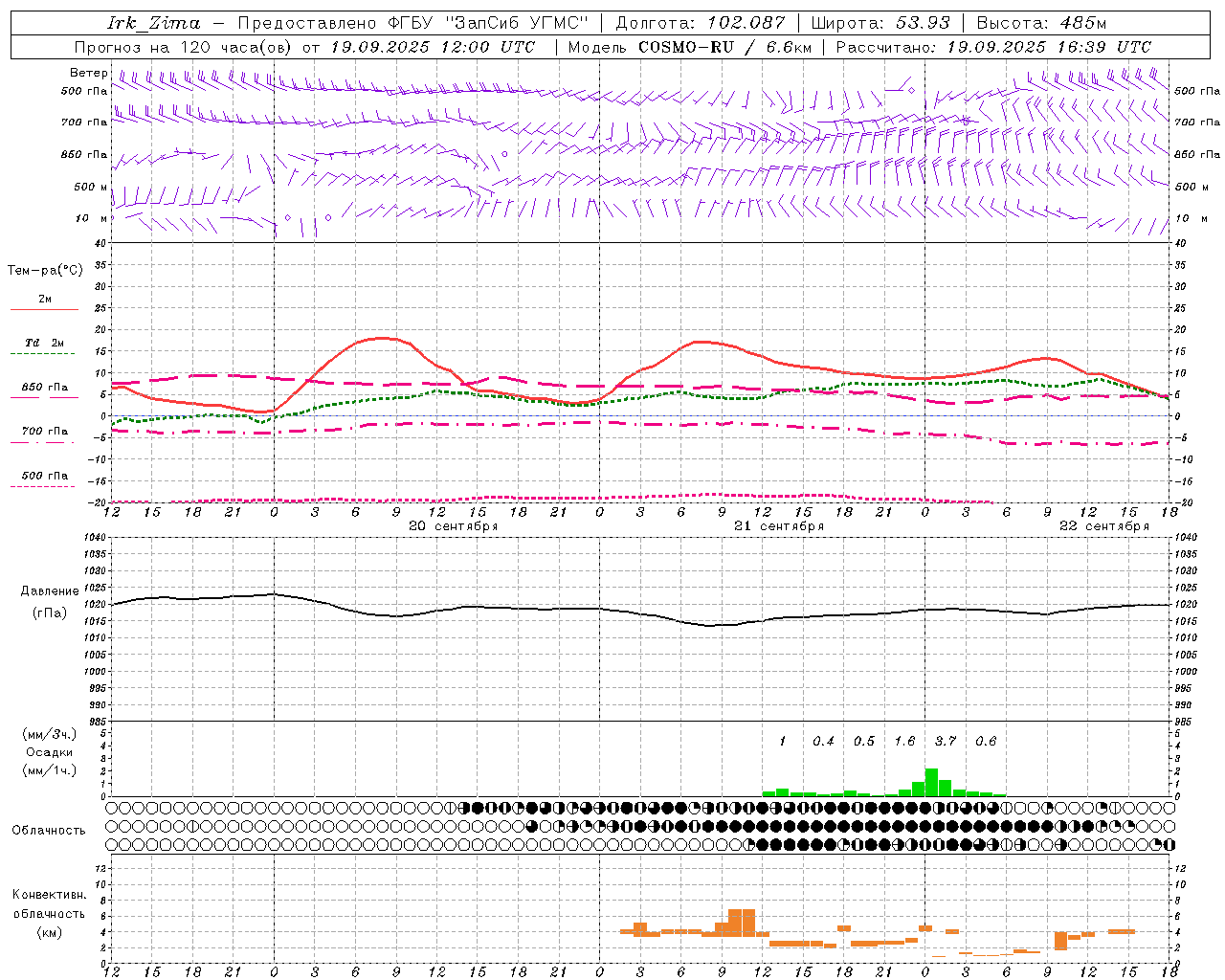Viewport: 1225px width, 980px height.
Task: Click the precipitation total 1.6
Action: pyautogui.click(x=904, y=741)
